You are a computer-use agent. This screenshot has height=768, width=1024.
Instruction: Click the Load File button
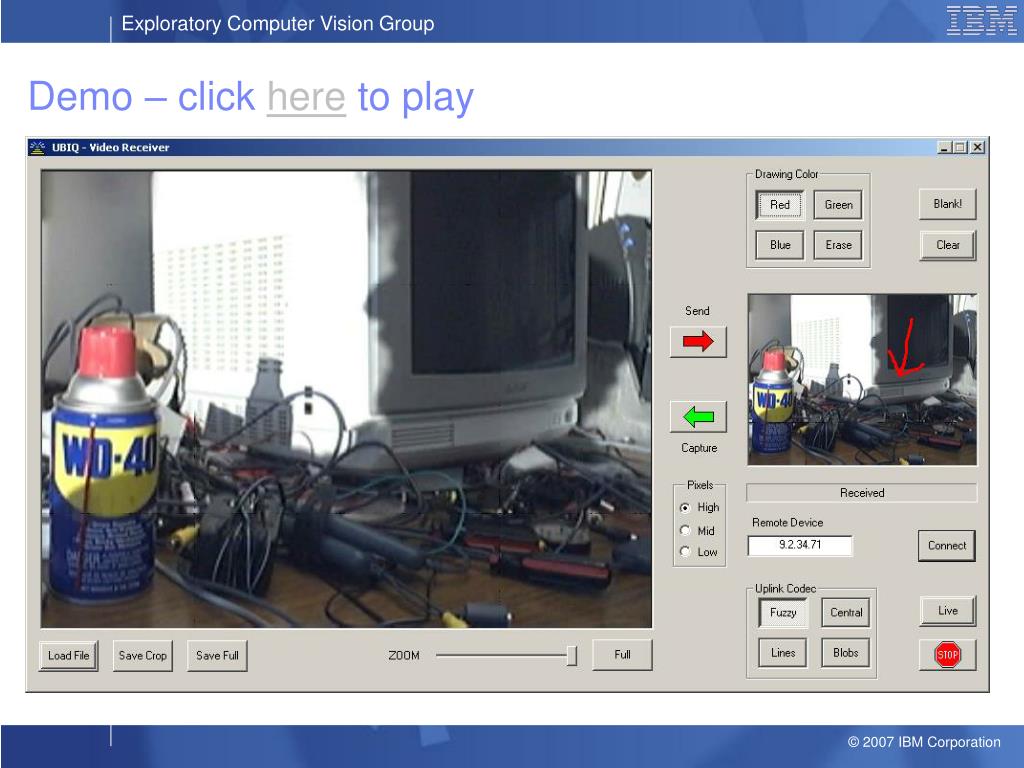(69, 656)
